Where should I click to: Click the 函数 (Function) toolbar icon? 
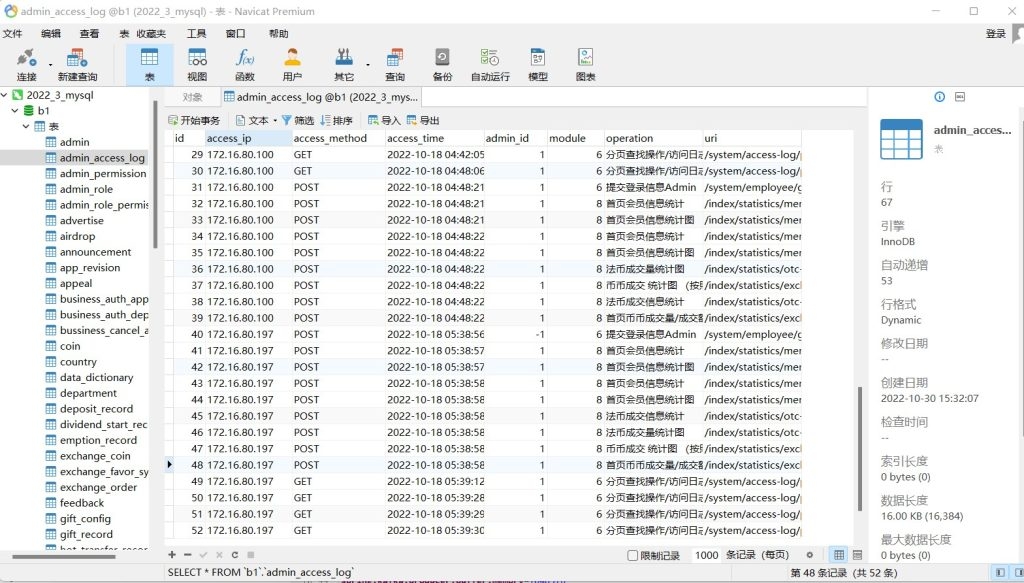[x=245, y=64]
